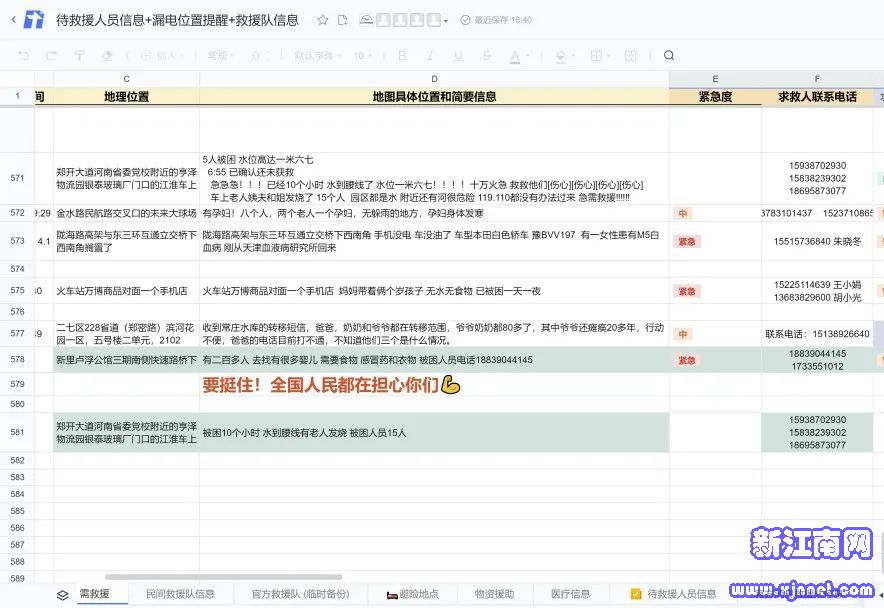Viewport: 884px width, 608px height.
Task: Select column E header
Action: 715,79
